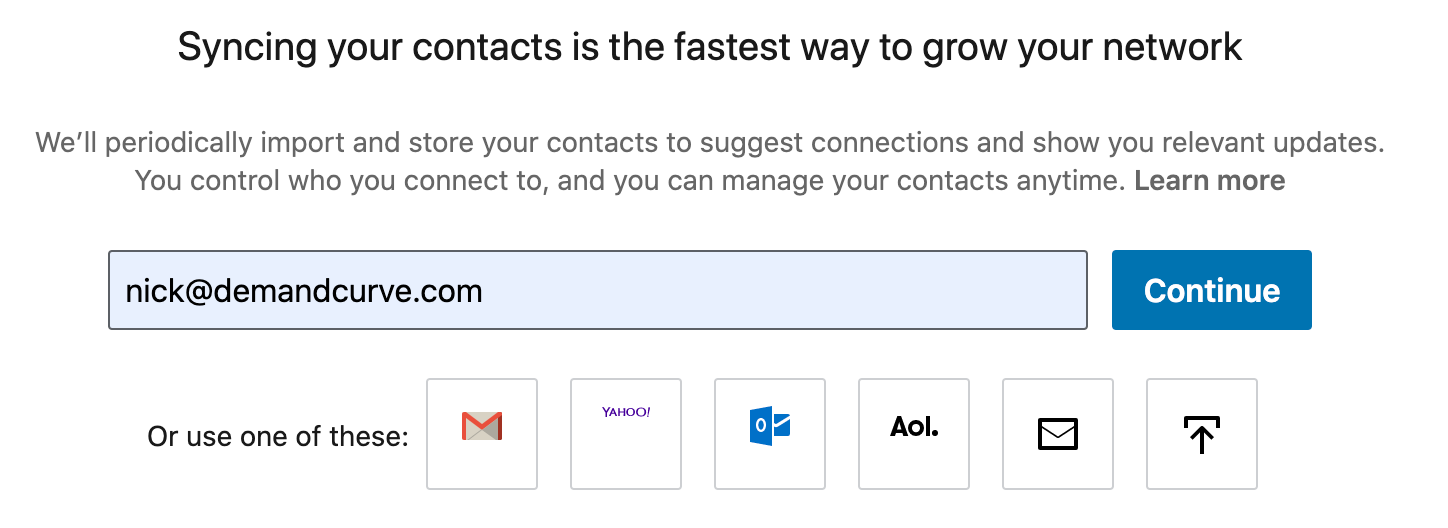Choose the other email provider envelope
The height and width of the screenshot is (528, 1448).
[x=1058, y=434]
